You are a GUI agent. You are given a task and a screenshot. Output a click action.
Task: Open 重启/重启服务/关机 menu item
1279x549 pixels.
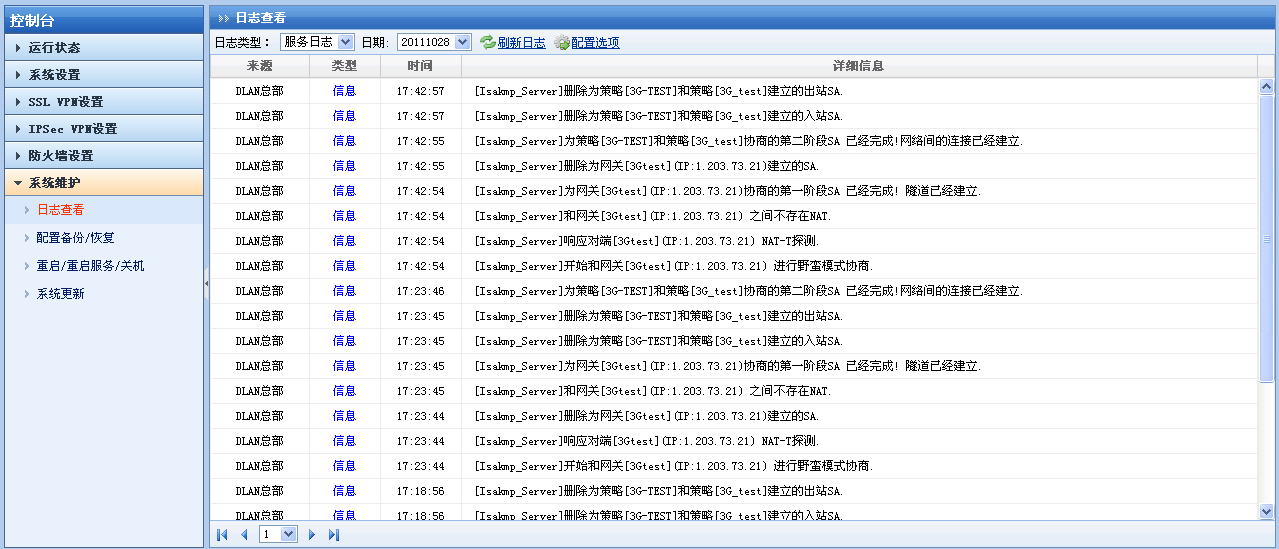pyautogui.click(x=90, y=266)
